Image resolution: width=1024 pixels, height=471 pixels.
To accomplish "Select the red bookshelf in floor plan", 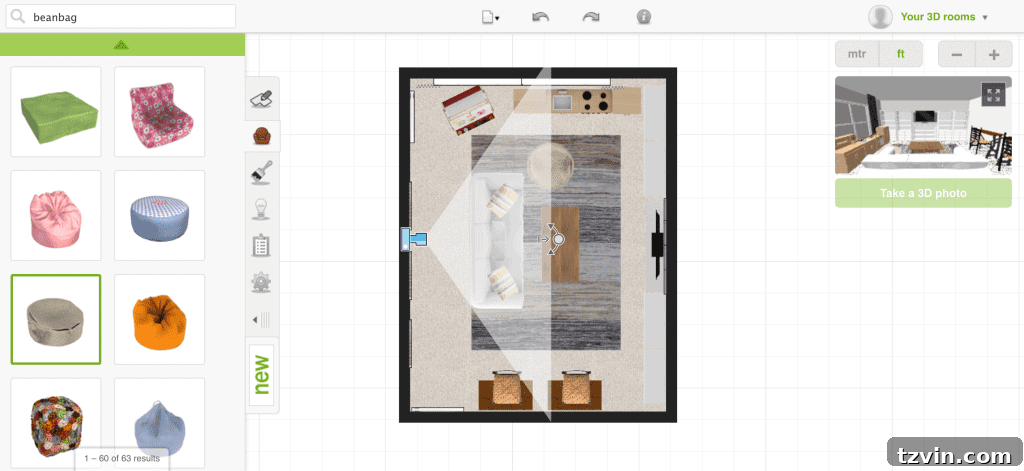I will click(x=468, y=112).
